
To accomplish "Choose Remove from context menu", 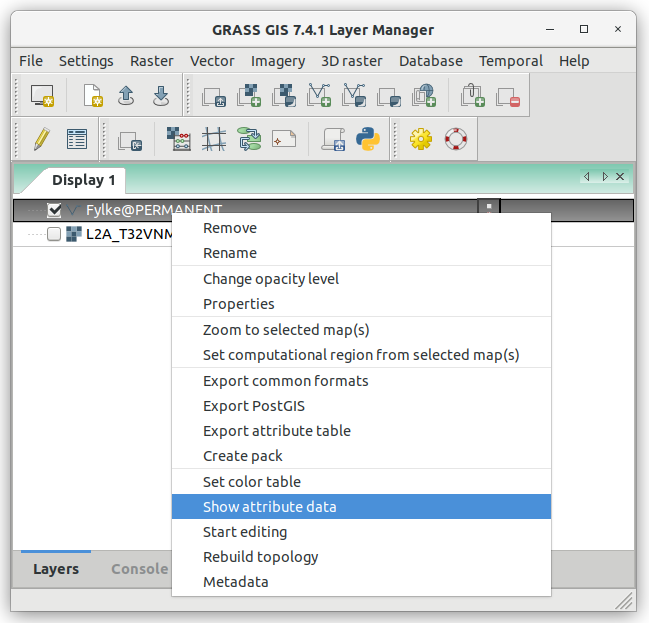I will pos(361,228).
